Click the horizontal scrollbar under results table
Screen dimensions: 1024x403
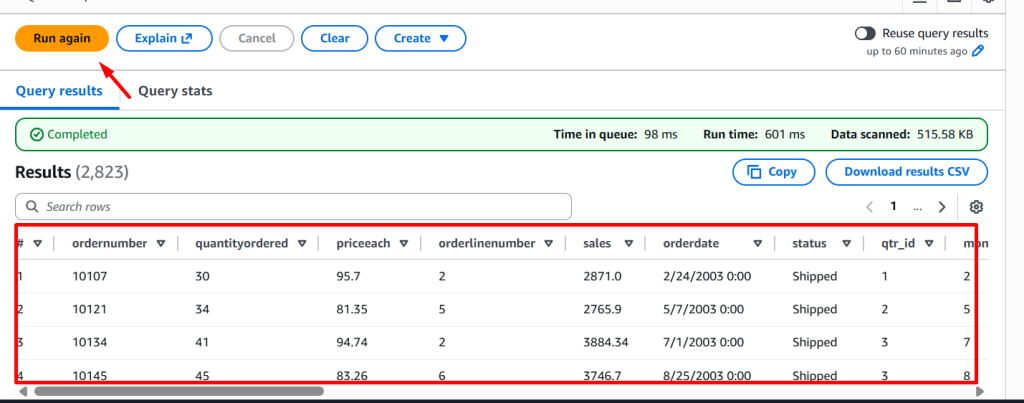point(178,392)
